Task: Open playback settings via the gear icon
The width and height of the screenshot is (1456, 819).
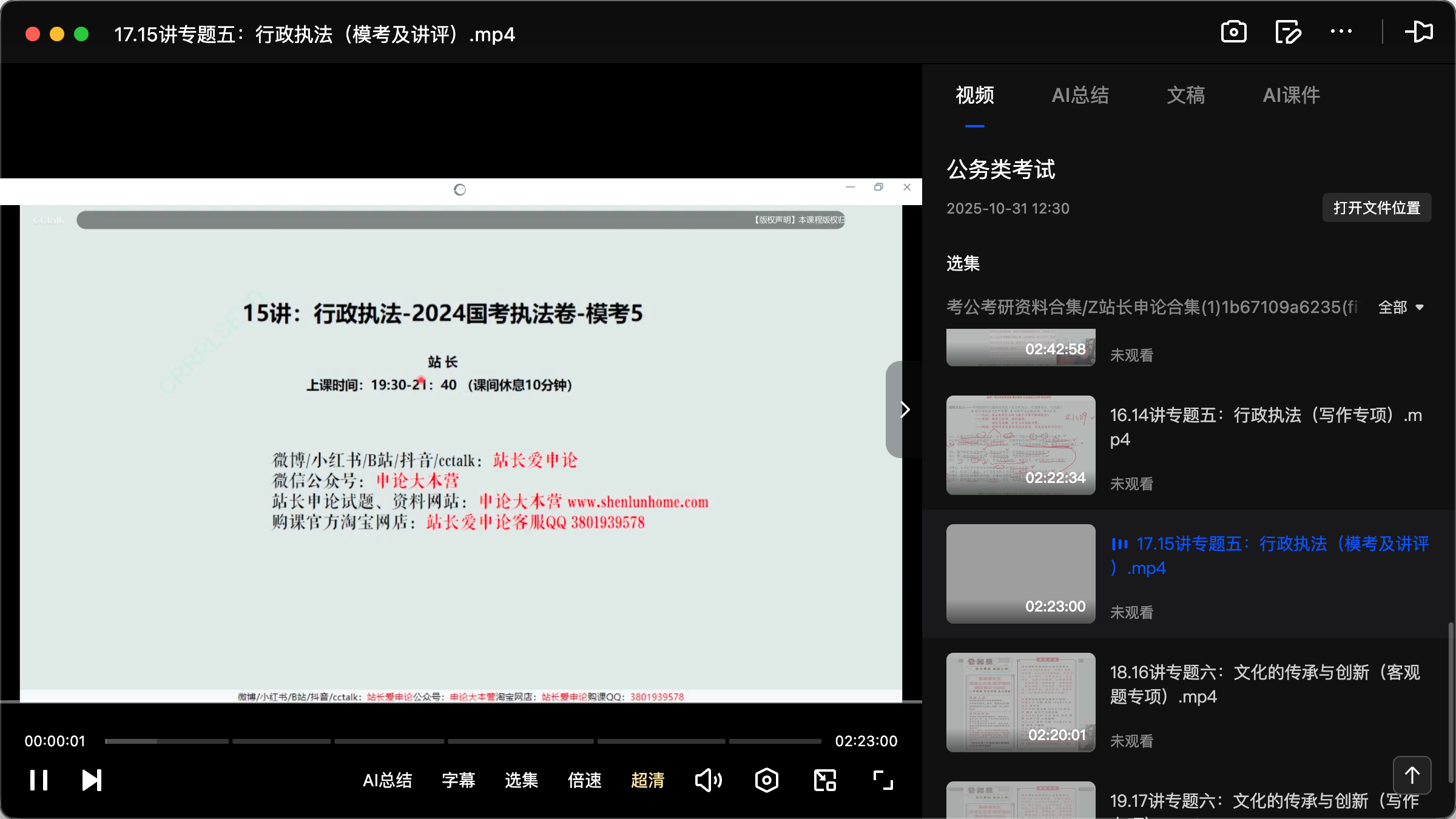Action: tap(766, 780)
